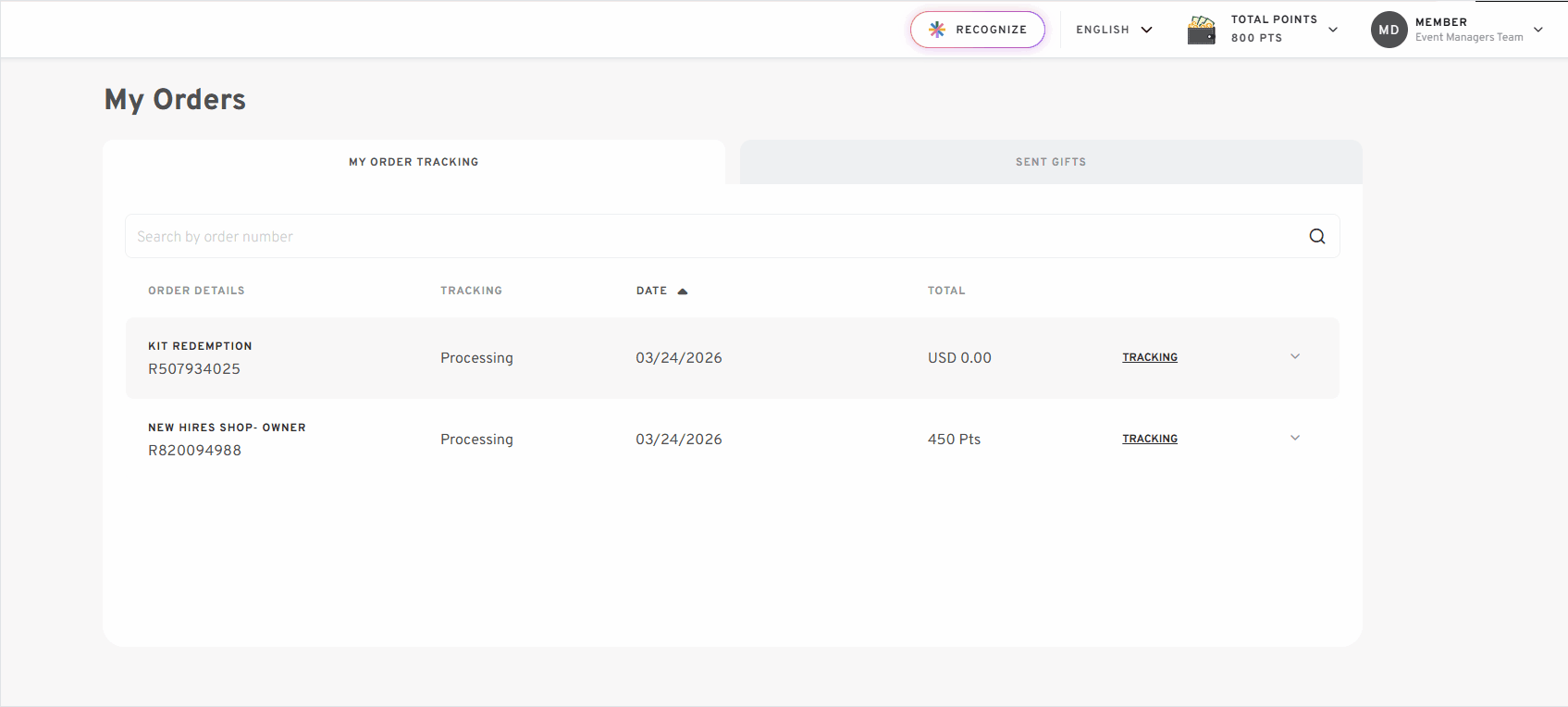The width and height of the screenshot is (1568, 707).
Task: Open the Member account chevron menu
Action: click(1538, 30)
